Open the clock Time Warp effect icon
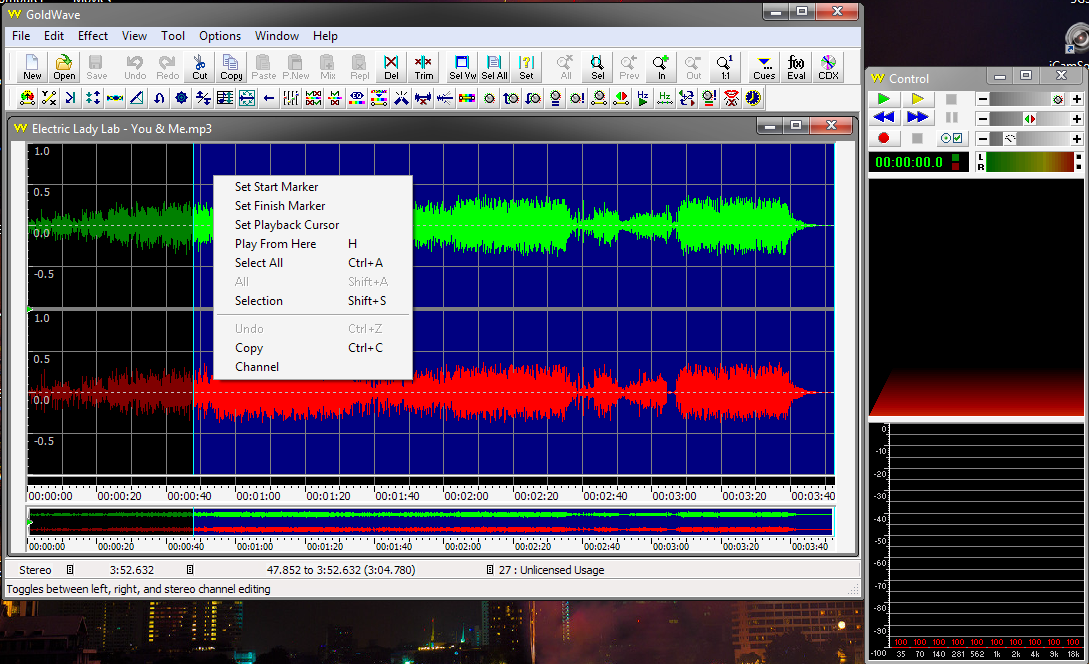The height and width of the screenshot is (664, 1089). [x=753, y=98]
